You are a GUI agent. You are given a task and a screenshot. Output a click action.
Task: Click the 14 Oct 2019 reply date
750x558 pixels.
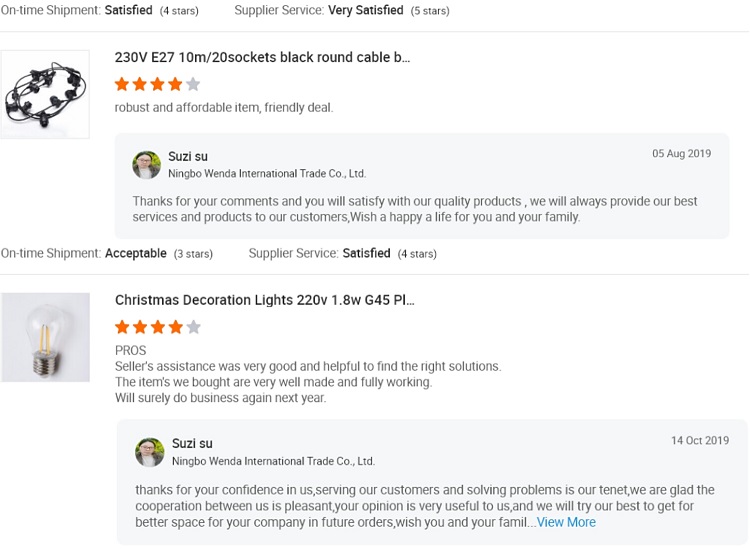coord(699,441)
